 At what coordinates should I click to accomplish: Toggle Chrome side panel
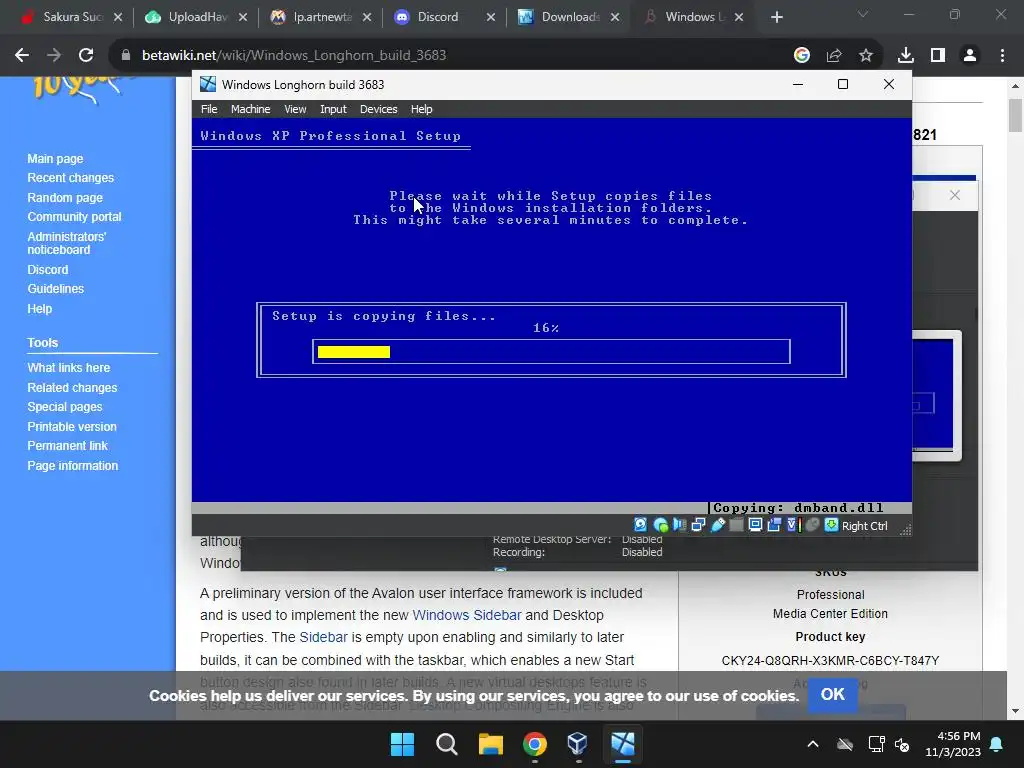pos(938,55)
